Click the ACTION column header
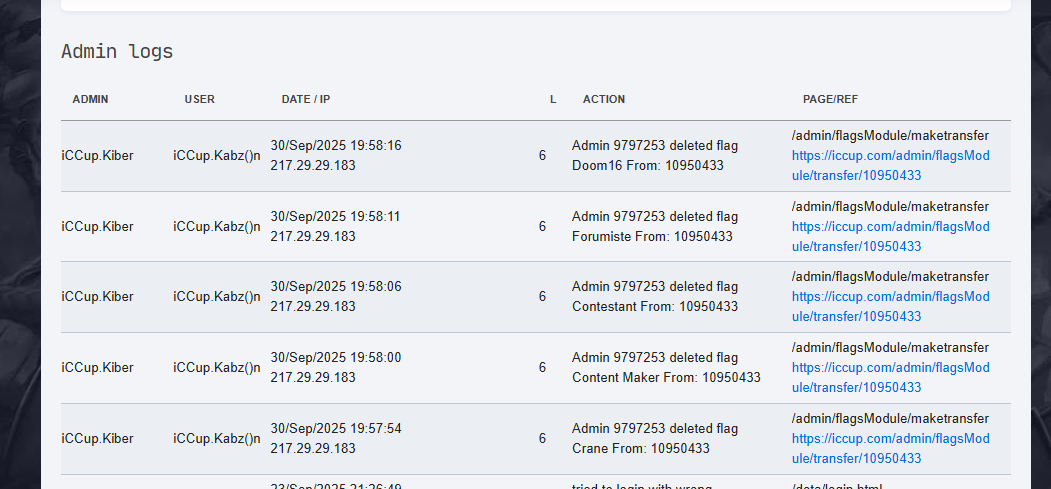Image resolution: width=1051 pixels, height=489 pixels. tap(604, 99)
